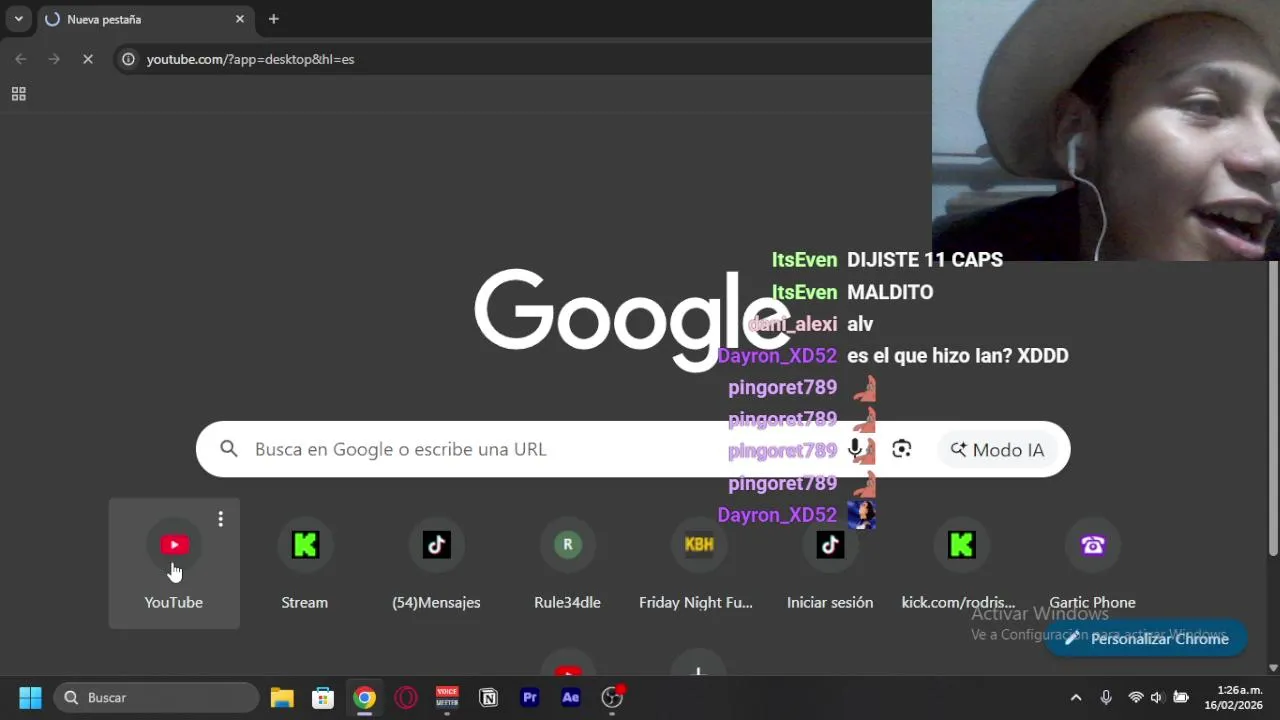Search by image with Google Lens icon
The image size is (1280, 720).
[902, 449]
